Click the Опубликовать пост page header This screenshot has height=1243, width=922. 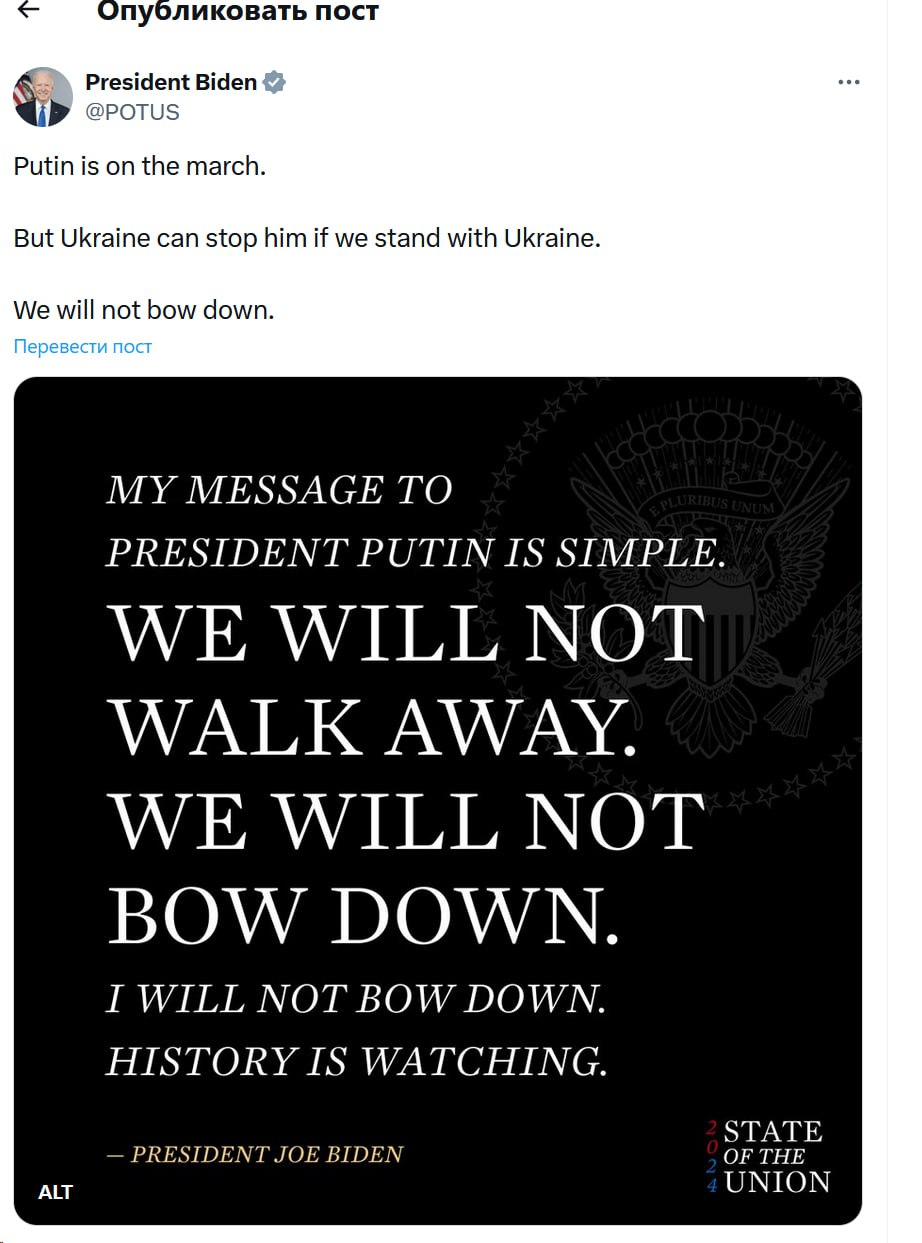click(238, 12)
